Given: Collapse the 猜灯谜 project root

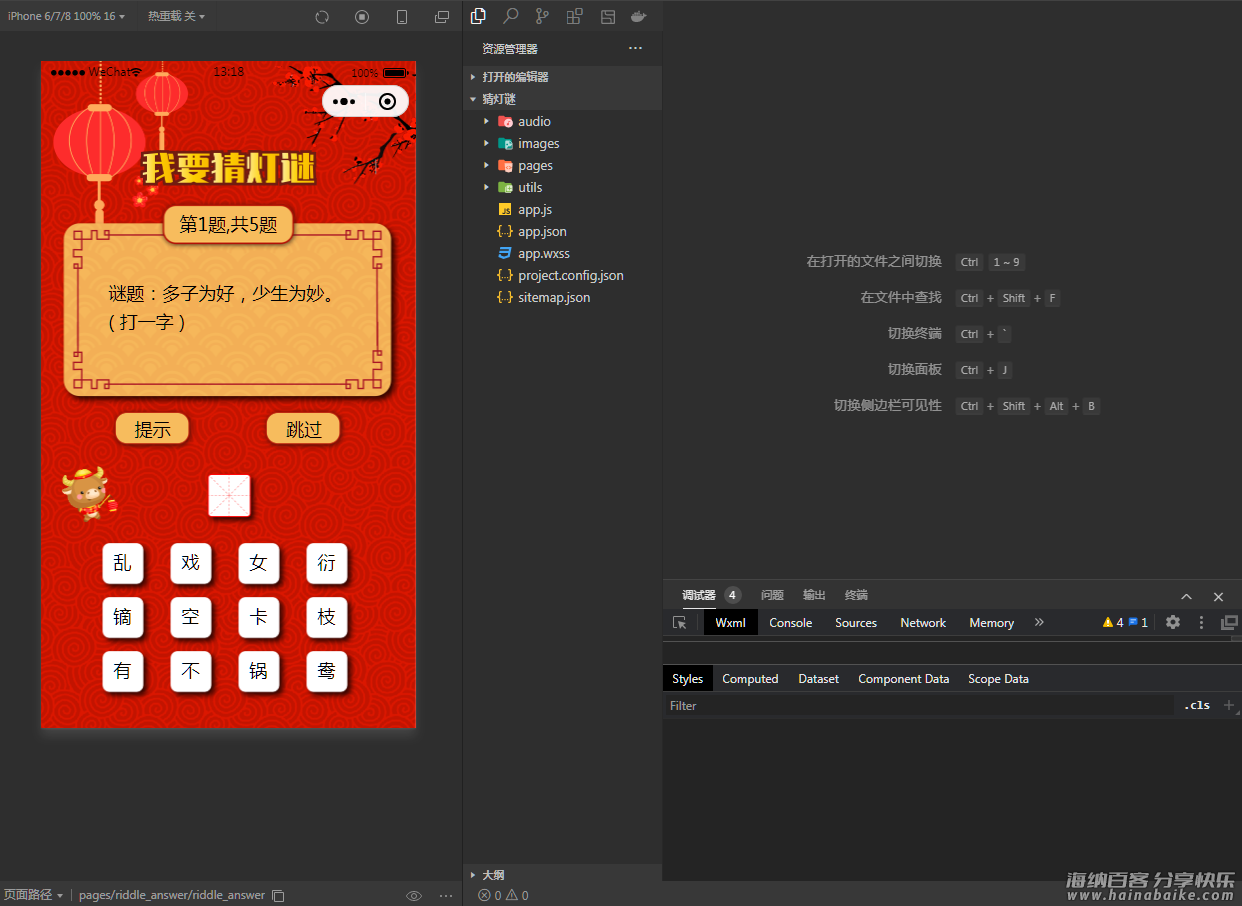Looking at the screenshot, I should [562, 99].
